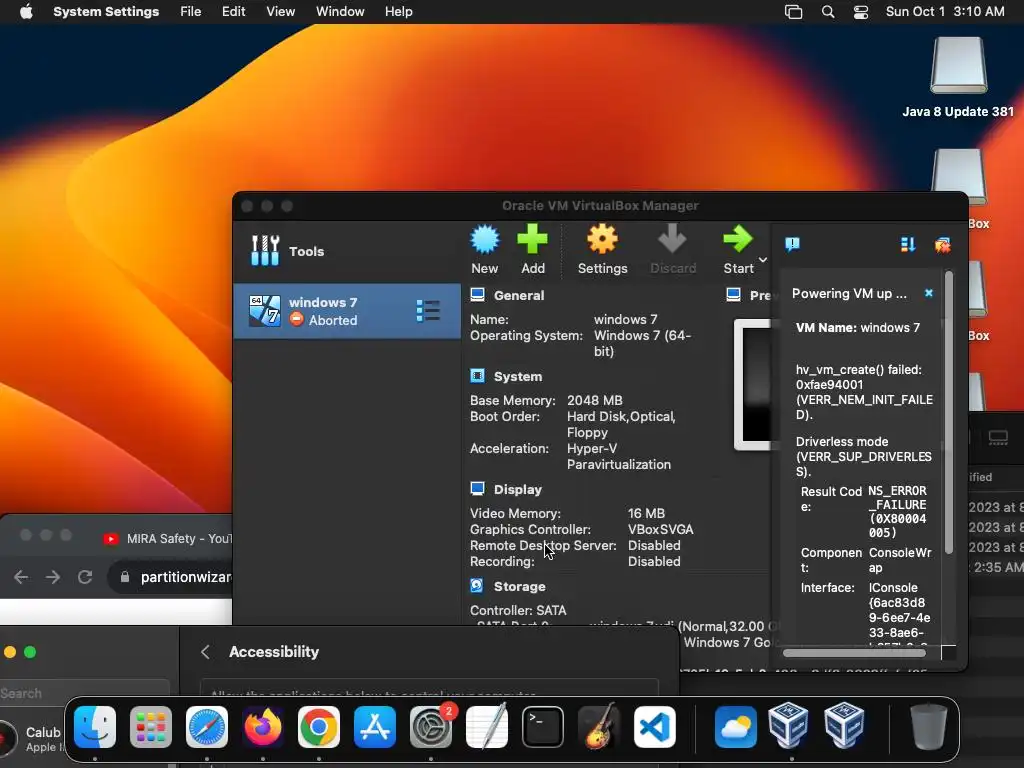
Task: Open the View menu
Action: click(280, 11)
